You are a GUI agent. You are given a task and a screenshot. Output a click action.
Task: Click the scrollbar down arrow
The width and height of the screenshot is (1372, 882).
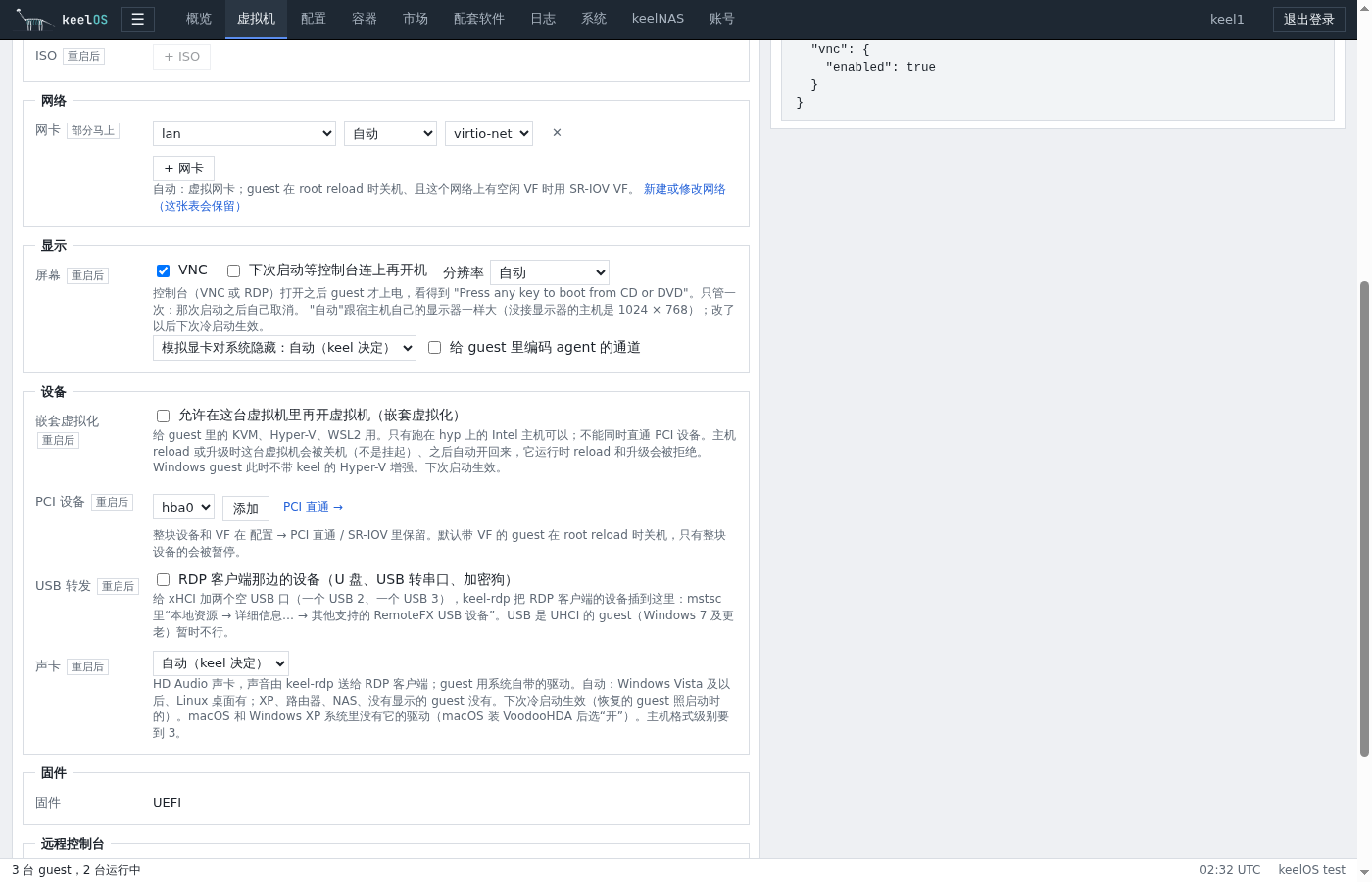[x=1364, y=871]
